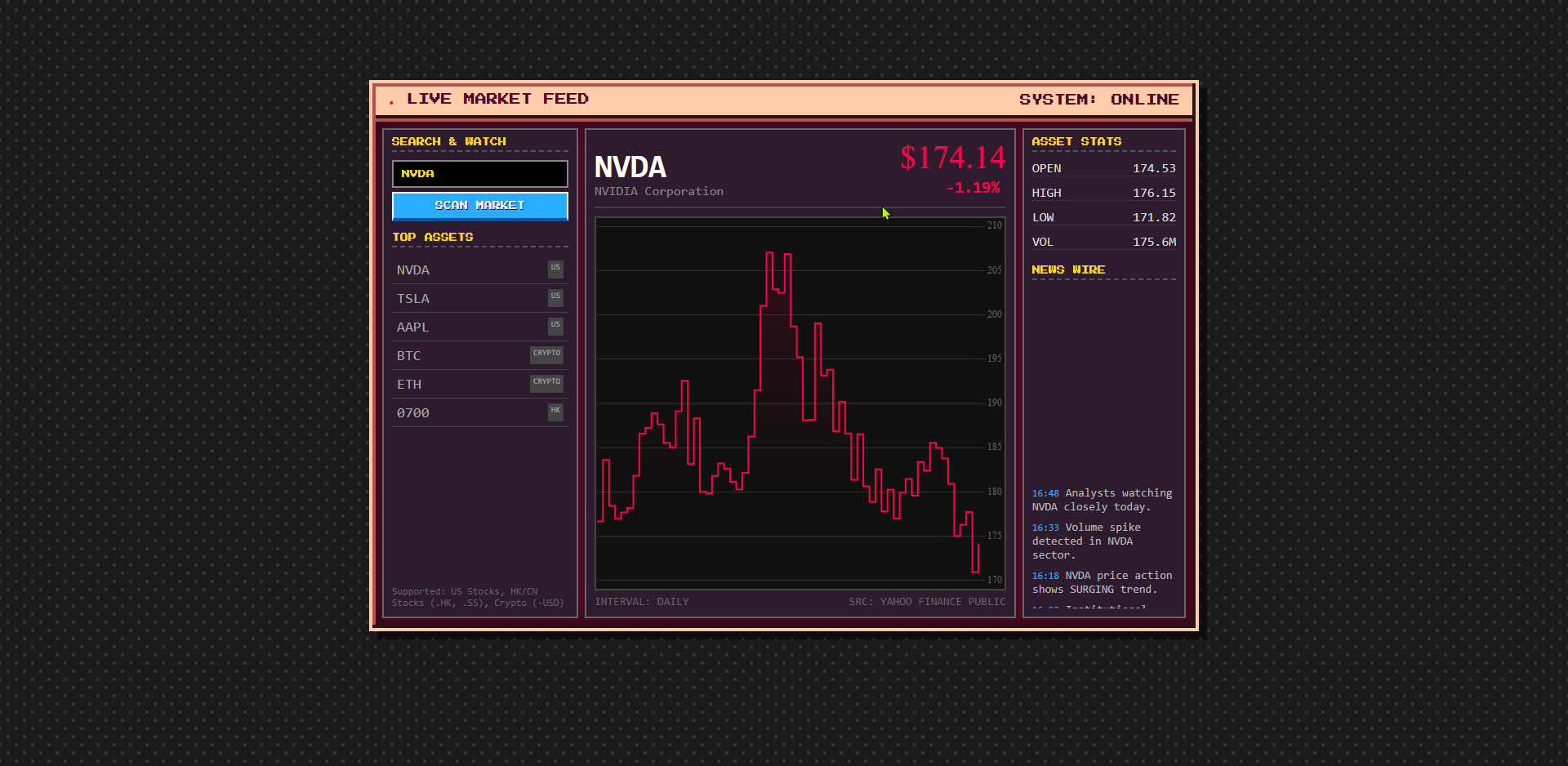This screenshot has width=1568, height=766.
Task: Click the 16:48 Analysts watching news item
Action: tap(1102, 500)
